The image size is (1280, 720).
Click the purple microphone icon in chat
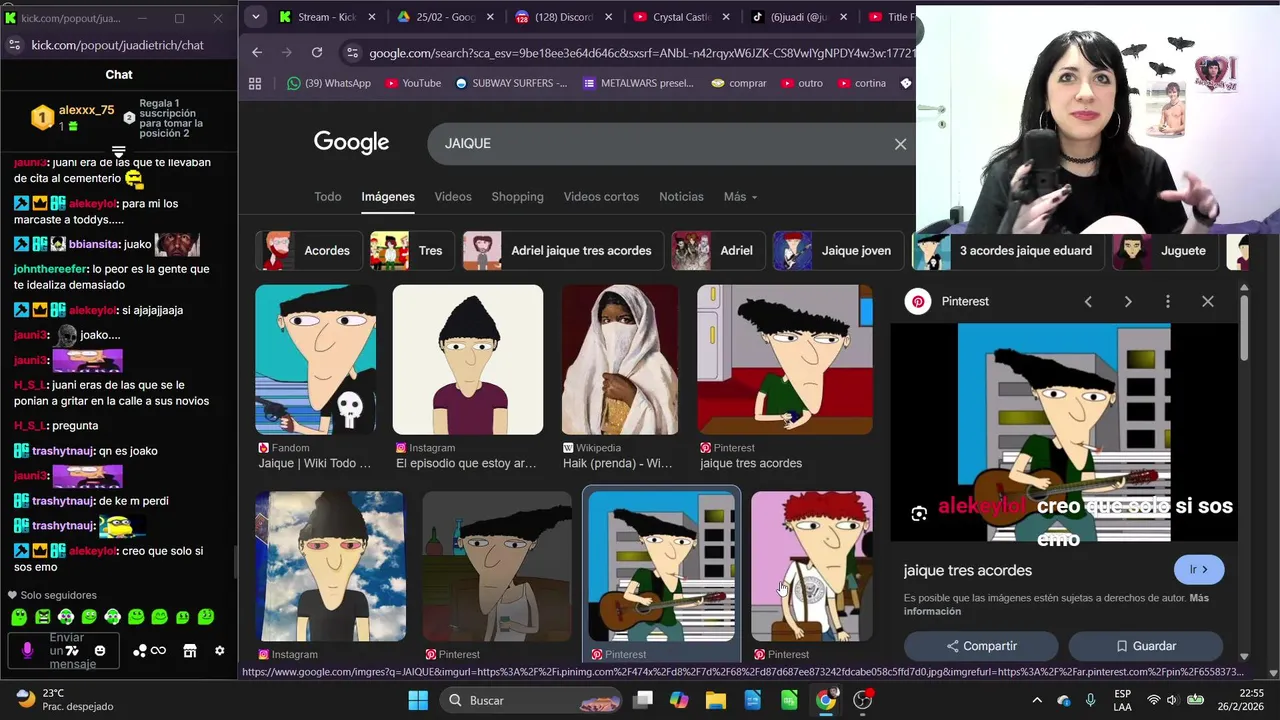[x=27, y=651]
